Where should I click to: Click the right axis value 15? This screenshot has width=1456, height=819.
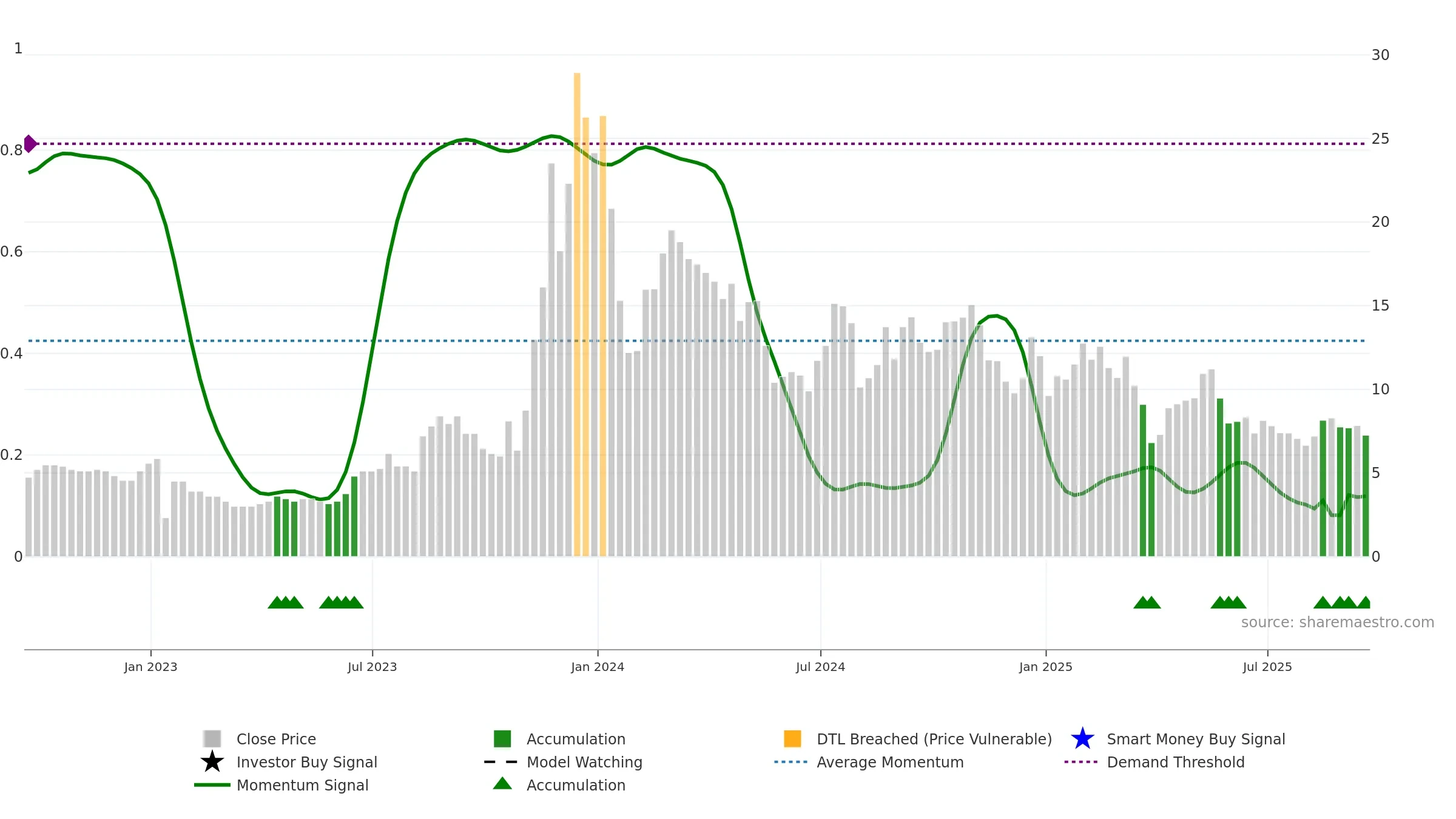tap(1381, 306)
